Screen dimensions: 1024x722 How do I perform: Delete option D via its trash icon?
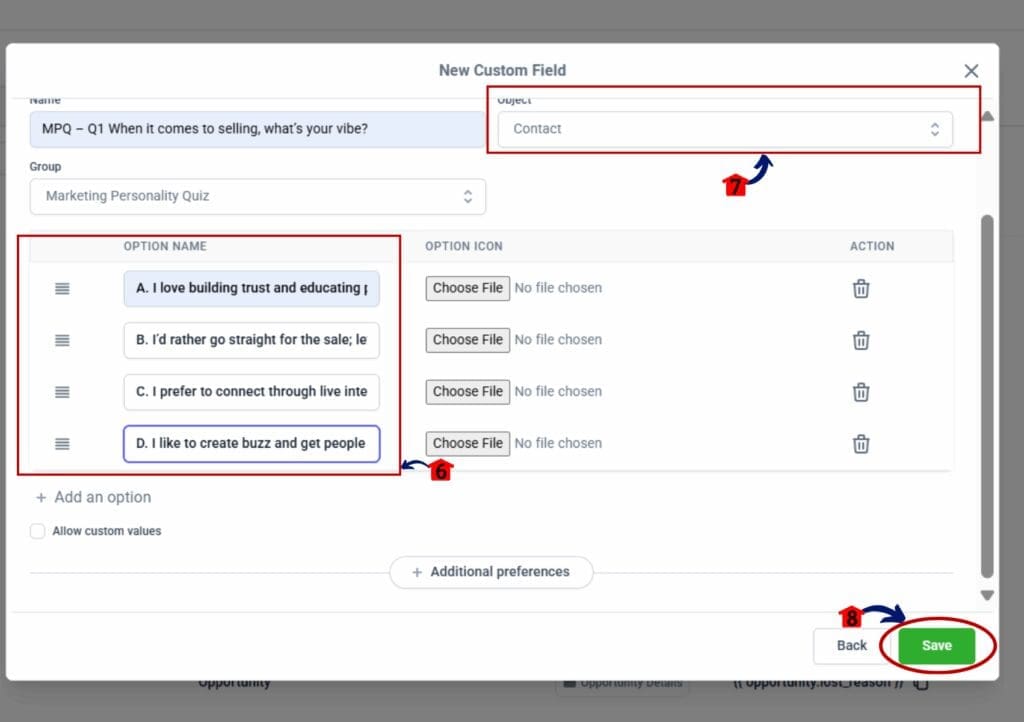coord(860,444)
